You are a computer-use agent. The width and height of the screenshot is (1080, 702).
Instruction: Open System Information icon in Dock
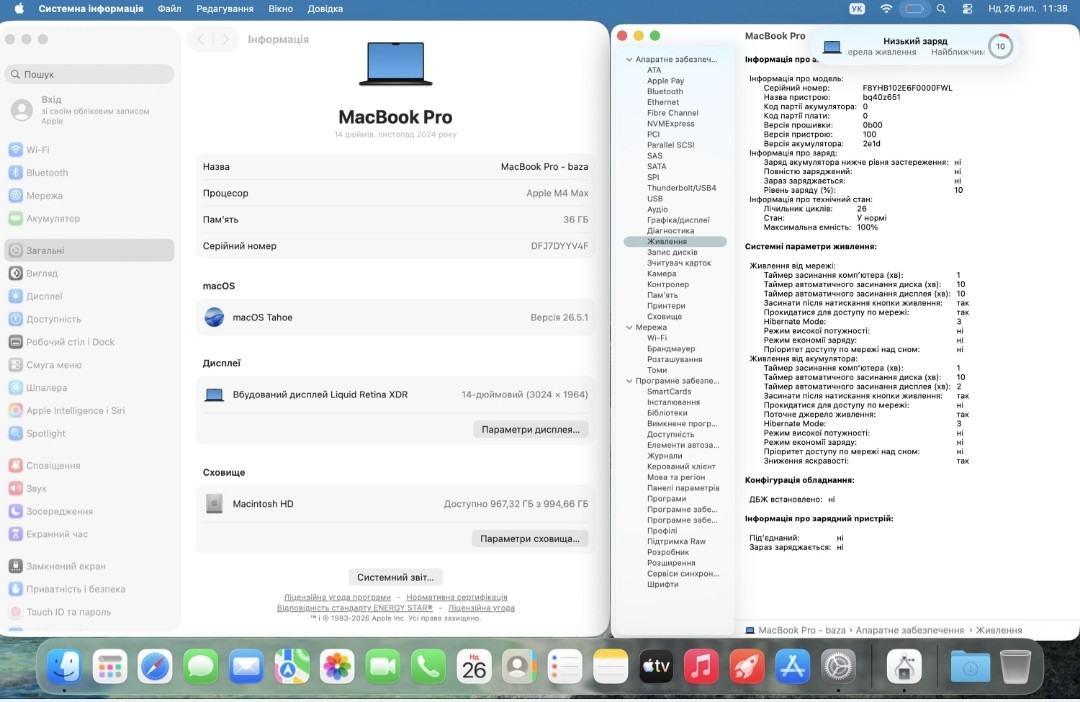904,666
